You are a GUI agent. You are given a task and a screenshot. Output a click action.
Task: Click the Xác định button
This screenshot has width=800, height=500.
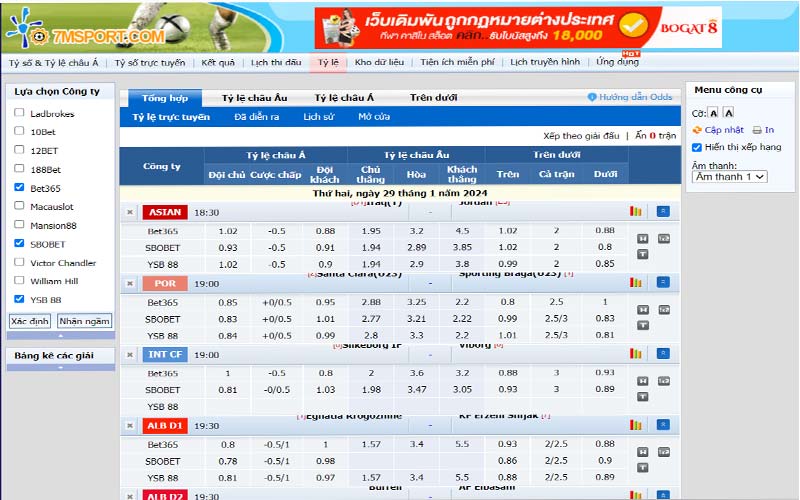tap(30, 321)
